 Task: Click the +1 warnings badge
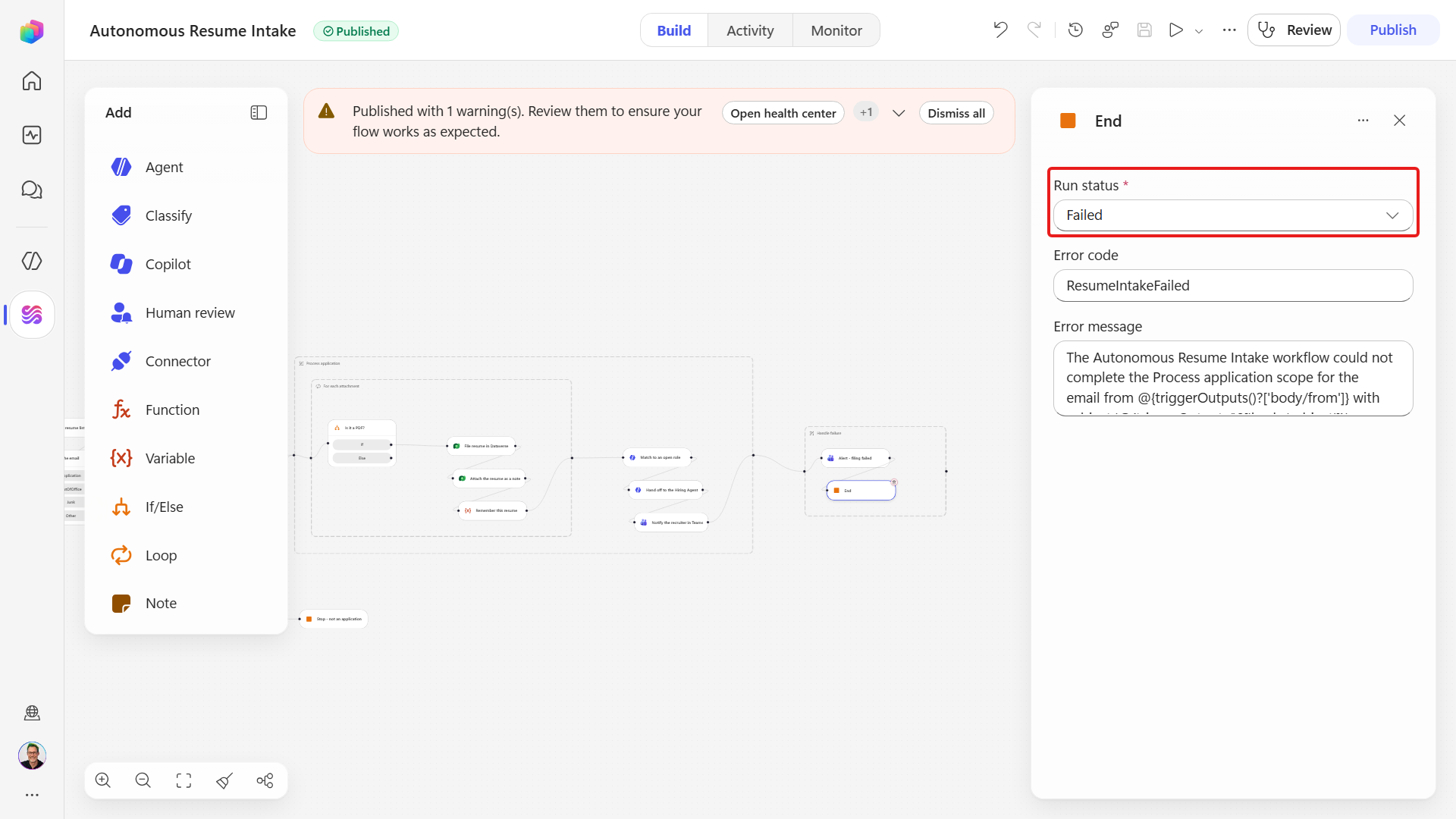[866, 112]
